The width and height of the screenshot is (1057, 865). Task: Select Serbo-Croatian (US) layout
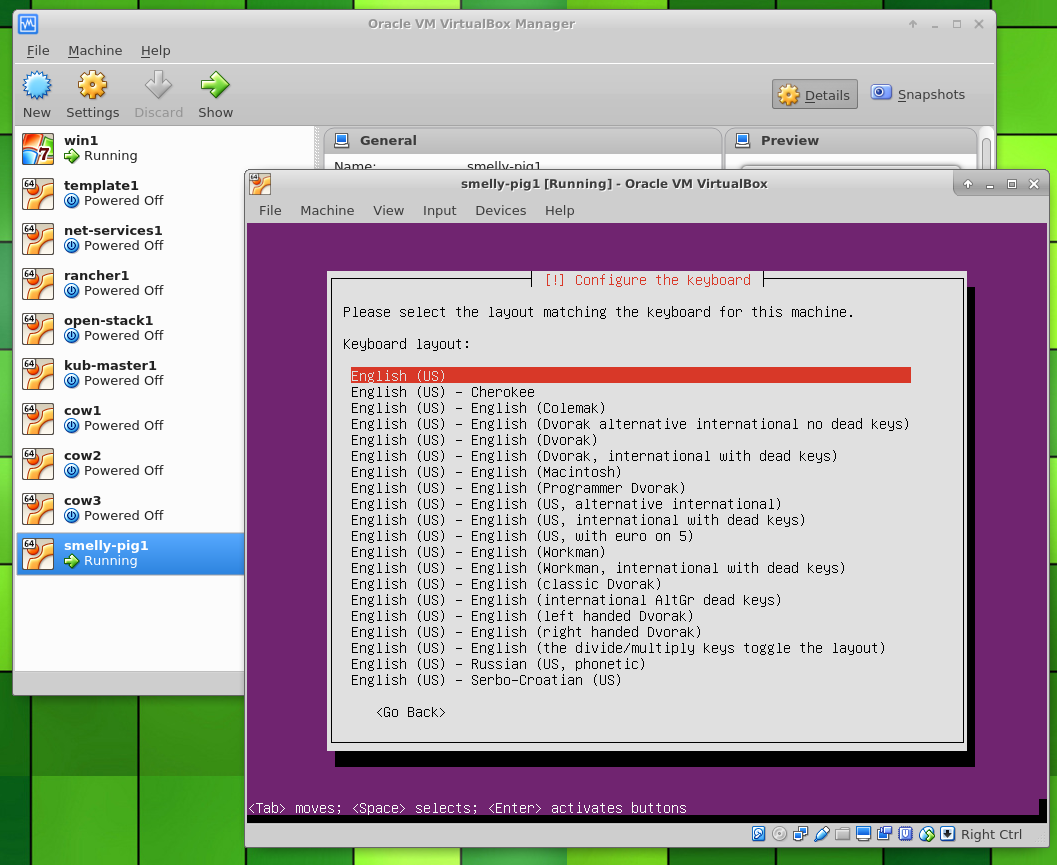click(x=486, y=680)
